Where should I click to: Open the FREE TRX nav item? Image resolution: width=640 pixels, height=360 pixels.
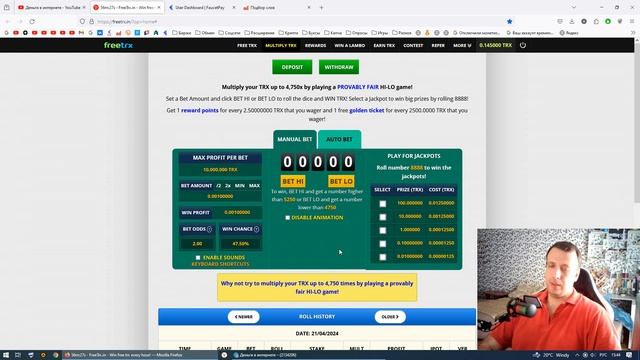(x=247, y=45)
